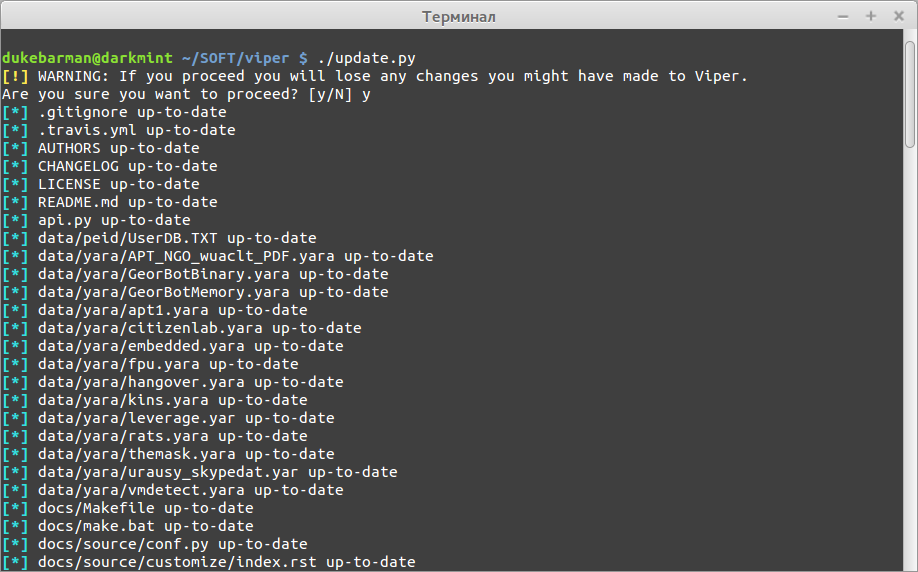The width and height of the screenshot is (918, 572).
Task: Click the CHANGELOG up-to-date line
Action: pyautogui.click(x=128, y=166)
